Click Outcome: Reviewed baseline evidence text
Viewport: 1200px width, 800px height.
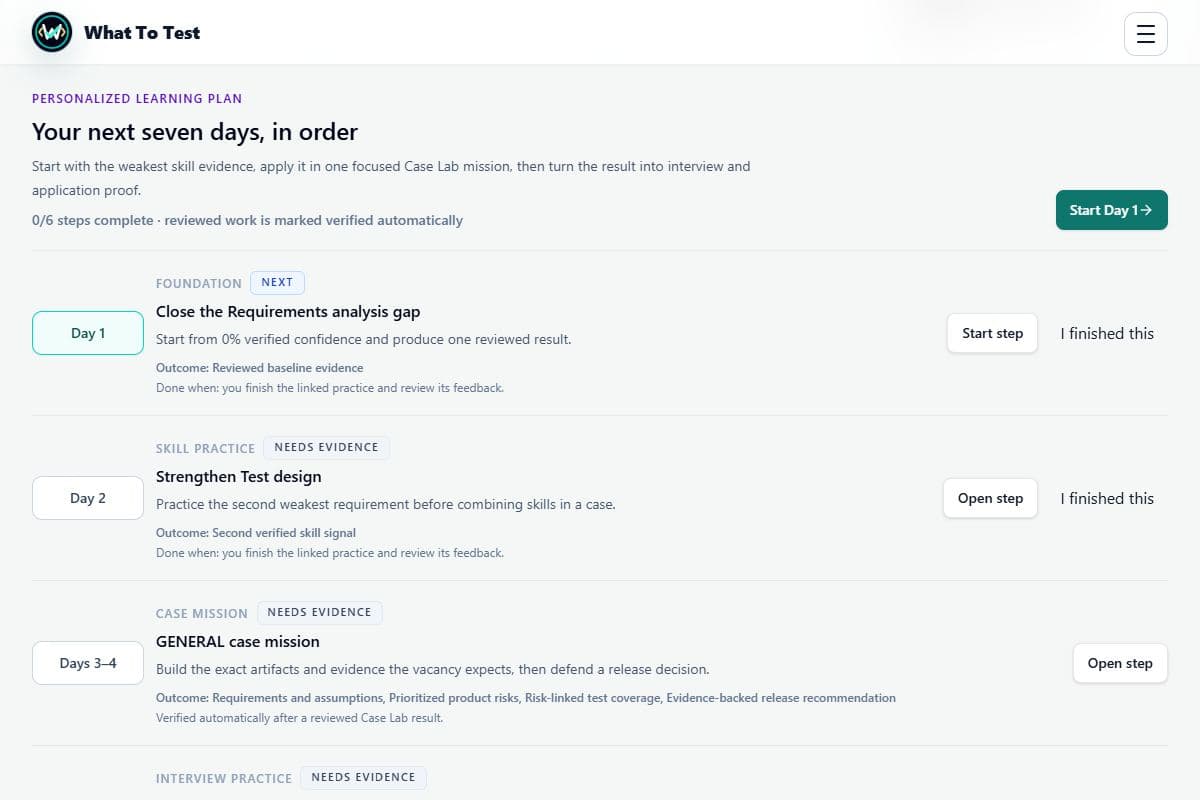tap(260, 368)
